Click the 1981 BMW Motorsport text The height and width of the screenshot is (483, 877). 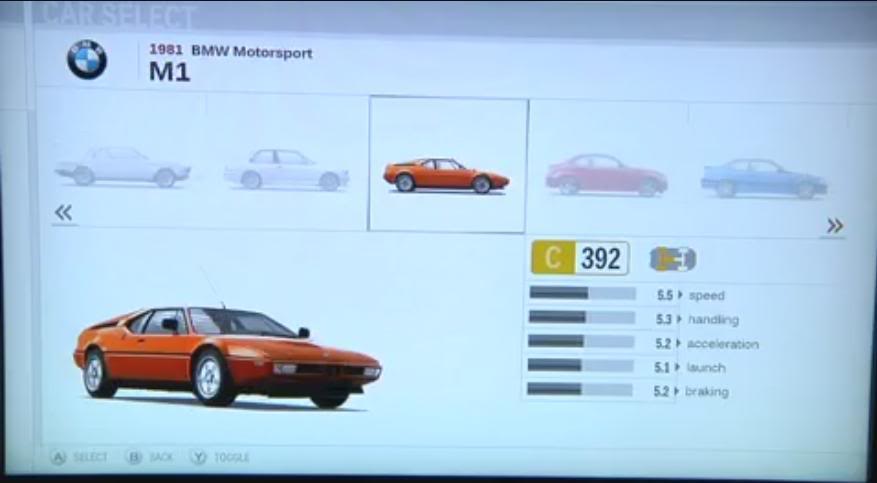coord(230,51)
